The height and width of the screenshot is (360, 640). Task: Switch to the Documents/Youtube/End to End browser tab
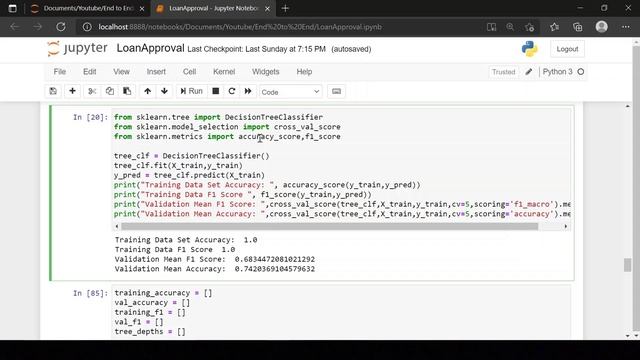click(x=88, y=8)
